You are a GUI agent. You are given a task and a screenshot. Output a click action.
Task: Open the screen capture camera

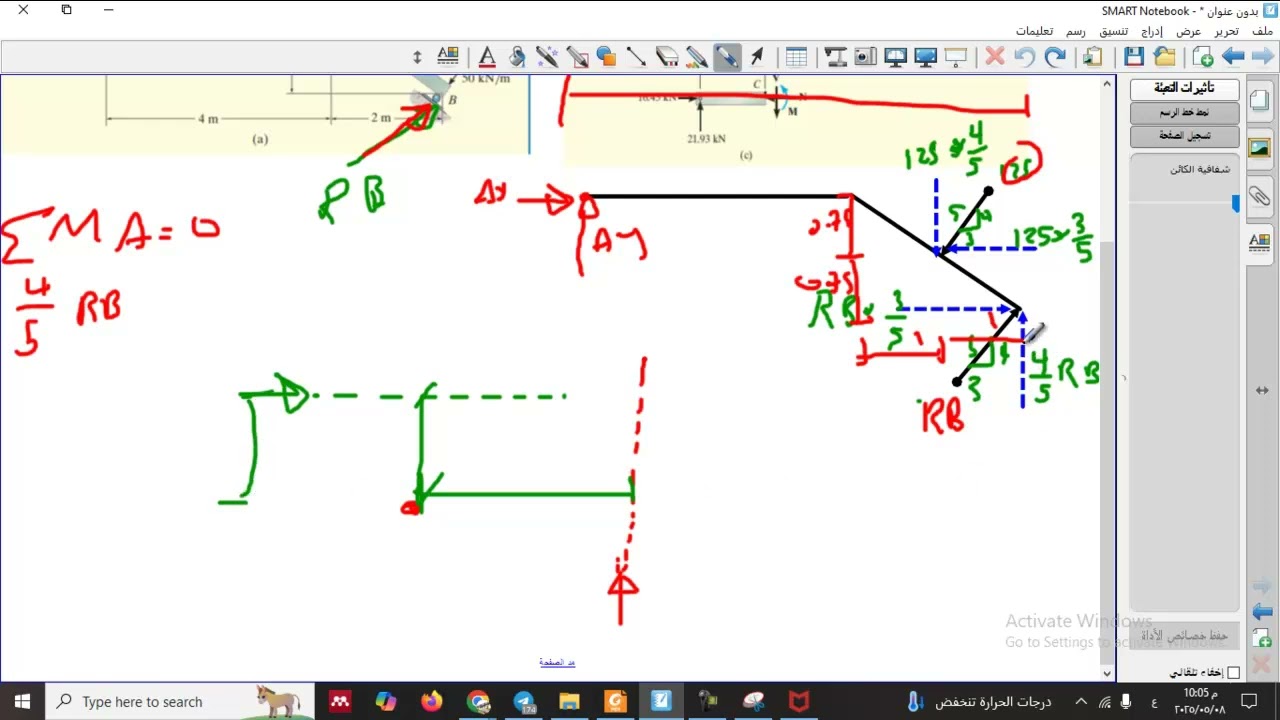[x=865, y=57]
